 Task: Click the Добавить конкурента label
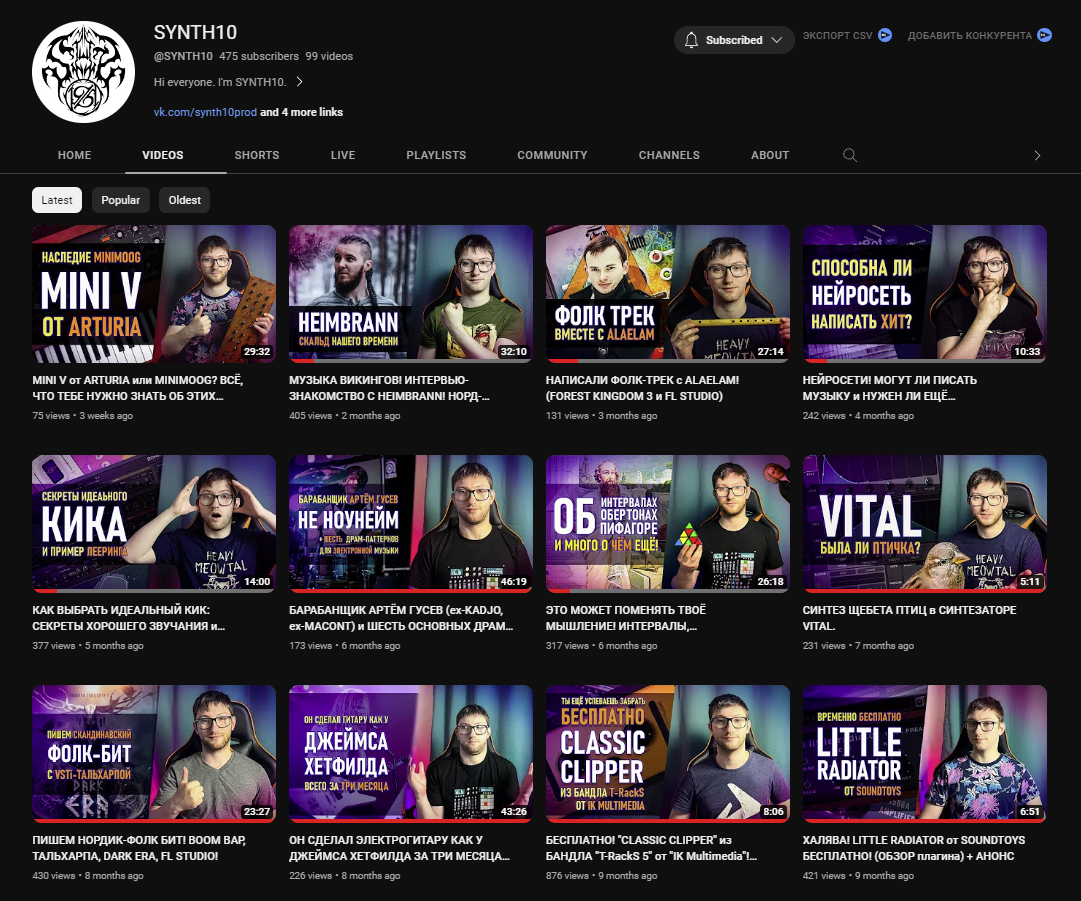click(x=969, y=35)
